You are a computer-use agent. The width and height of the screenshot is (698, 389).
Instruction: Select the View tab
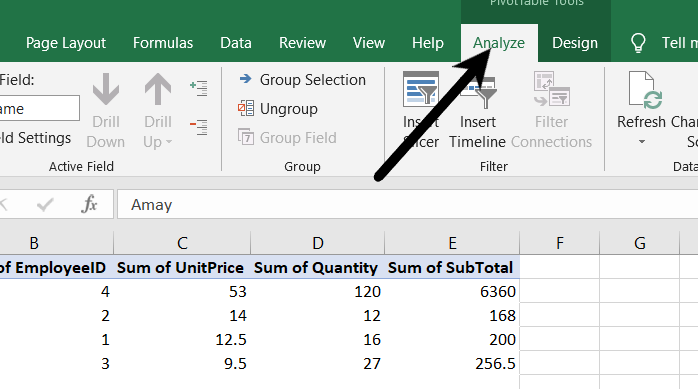click(x=369, y=43)
